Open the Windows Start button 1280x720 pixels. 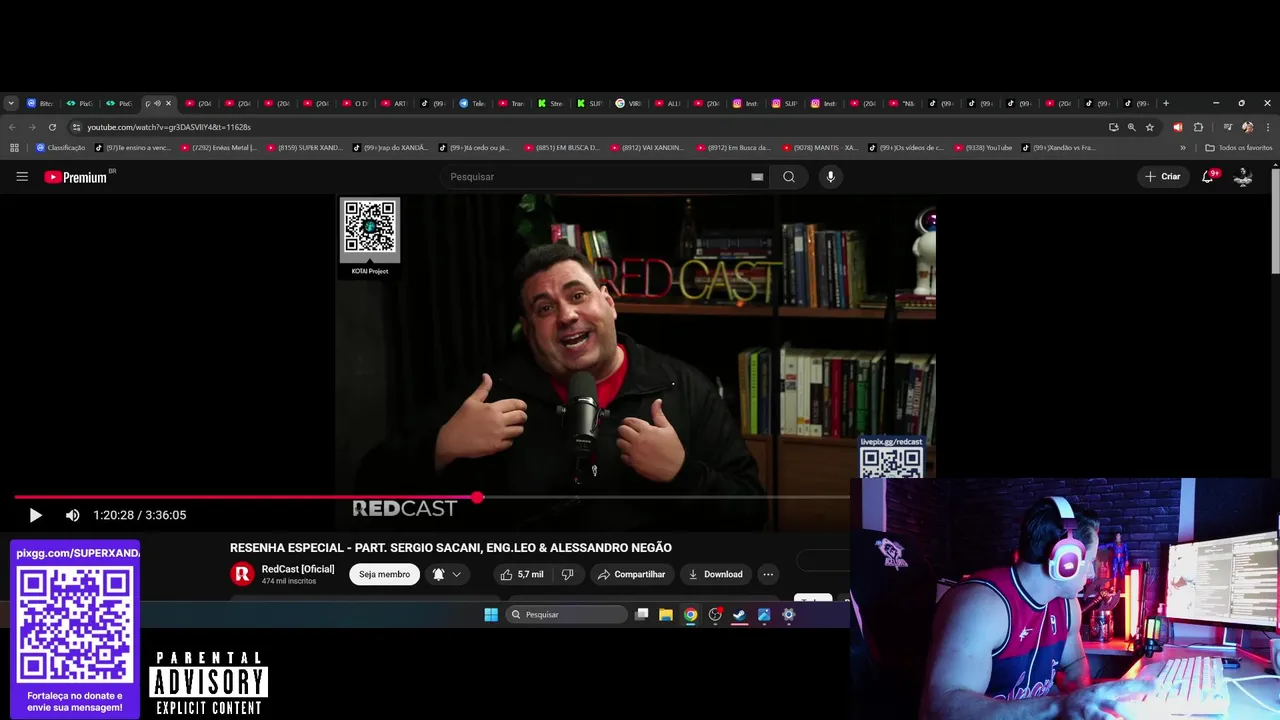[491, 615]
